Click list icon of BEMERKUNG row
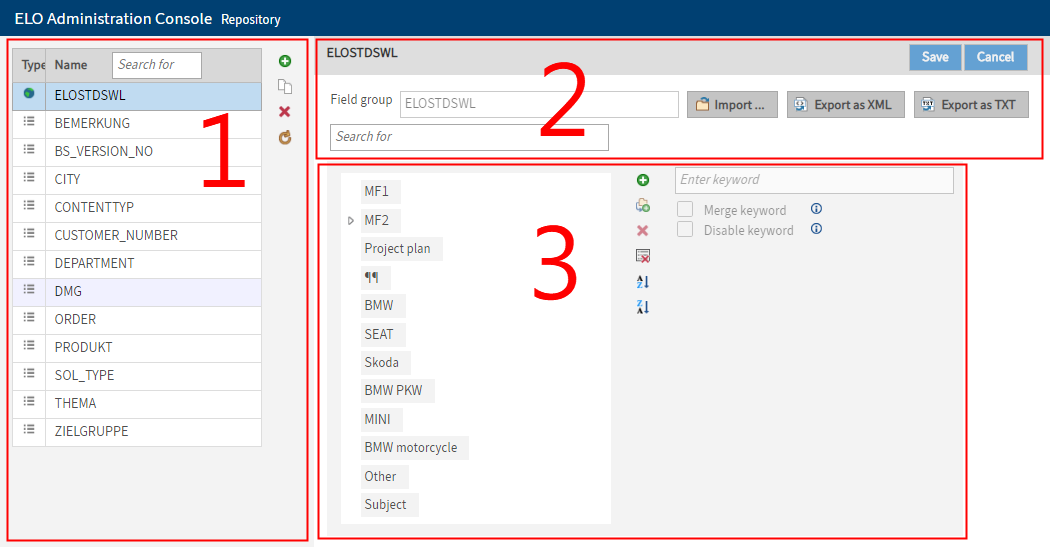 [x=29, y=122]
